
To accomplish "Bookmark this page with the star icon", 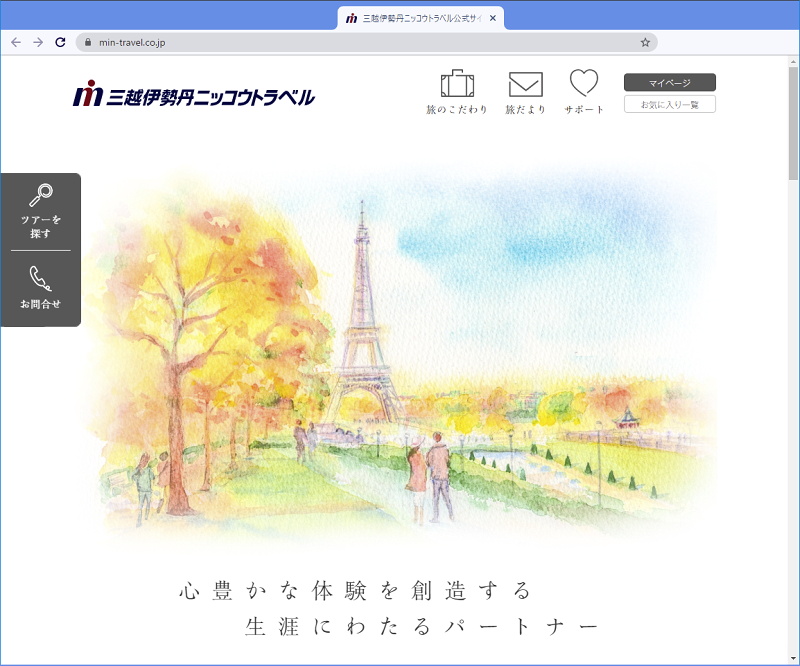I will pos(645,42).
